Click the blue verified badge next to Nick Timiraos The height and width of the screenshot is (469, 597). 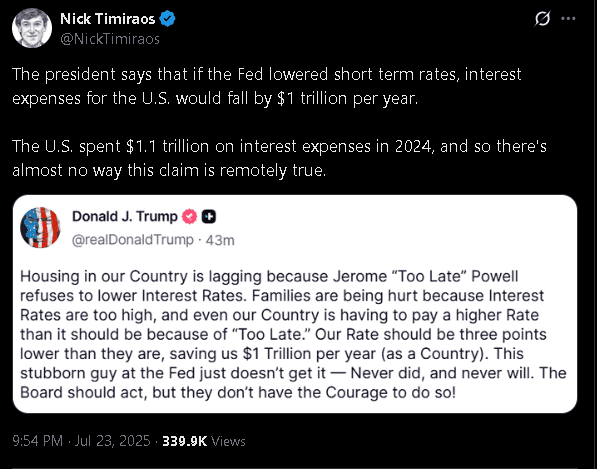pos(168,19)
